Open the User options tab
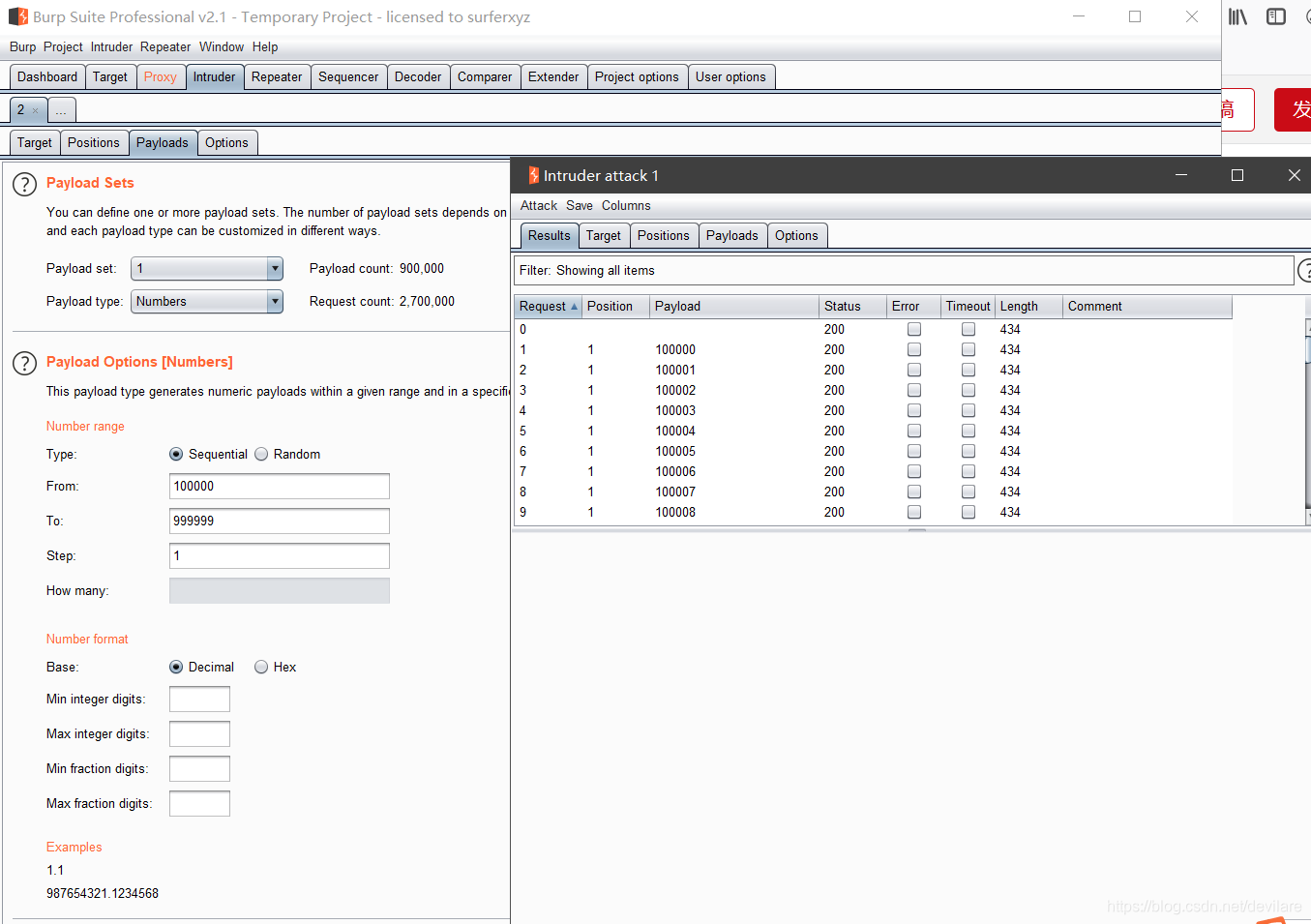 pyautogui.click(x=730, y=77)
